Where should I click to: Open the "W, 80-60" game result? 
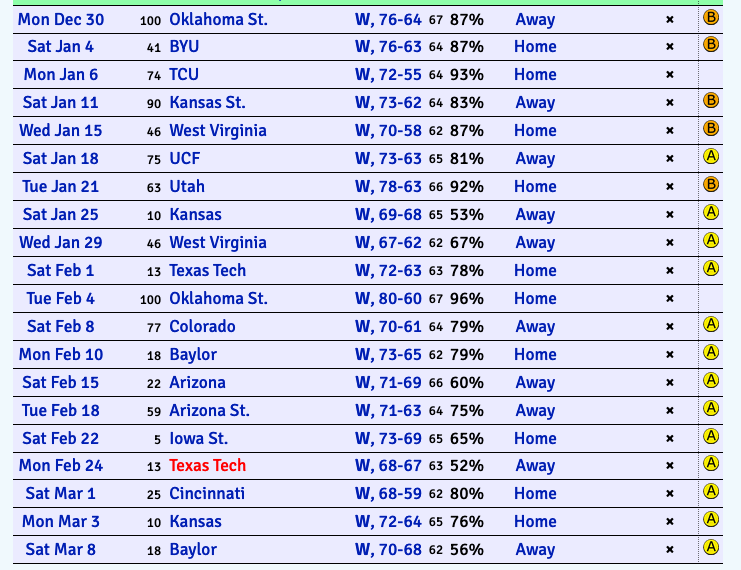(389, 299)
